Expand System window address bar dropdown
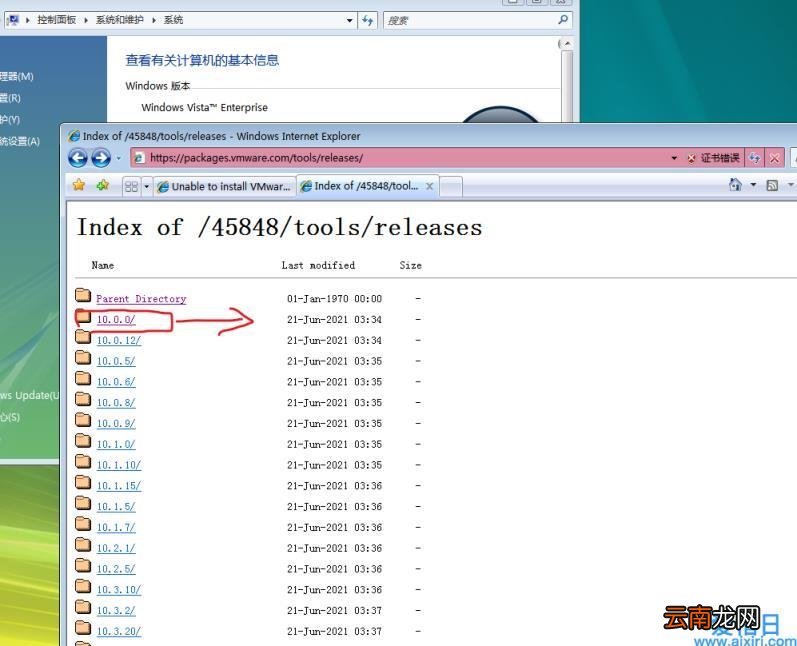This screenshot has width=797, height=646. point(350,20)
